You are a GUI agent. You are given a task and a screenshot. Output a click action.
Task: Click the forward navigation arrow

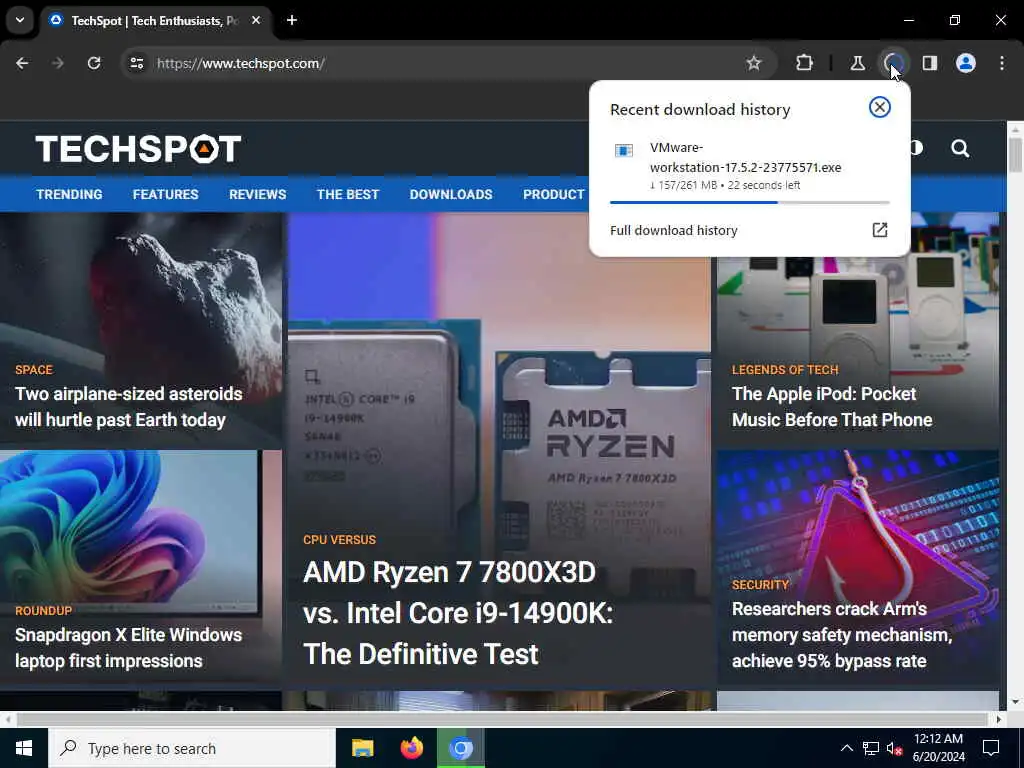57,63
